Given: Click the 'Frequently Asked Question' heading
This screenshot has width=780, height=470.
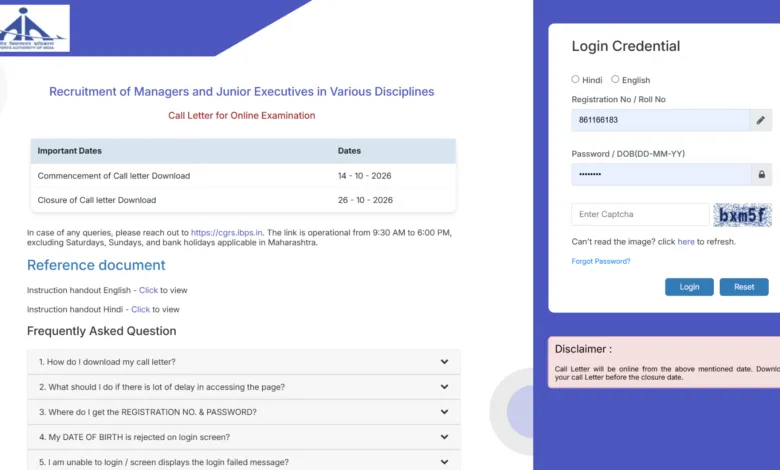Looking at the screenshot, I should point(101,331).
